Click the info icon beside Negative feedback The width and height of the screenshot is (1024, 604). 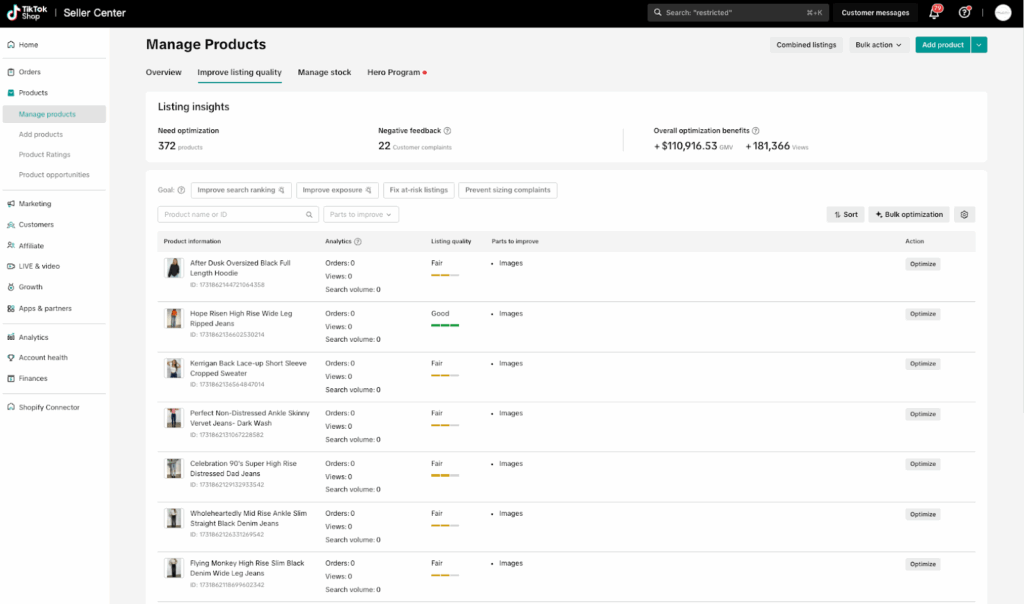(447, 131)
